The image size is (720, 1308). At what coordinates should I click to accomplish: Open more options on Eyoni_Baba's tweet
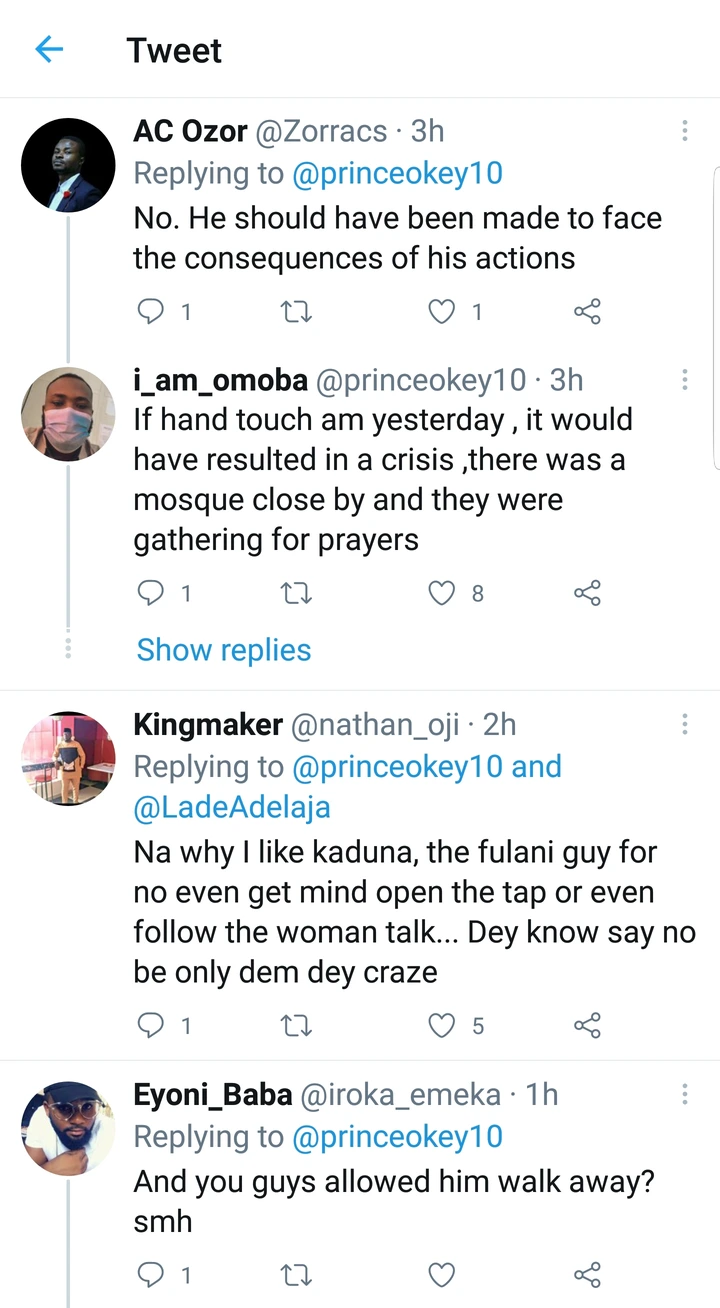point(685,1094)
